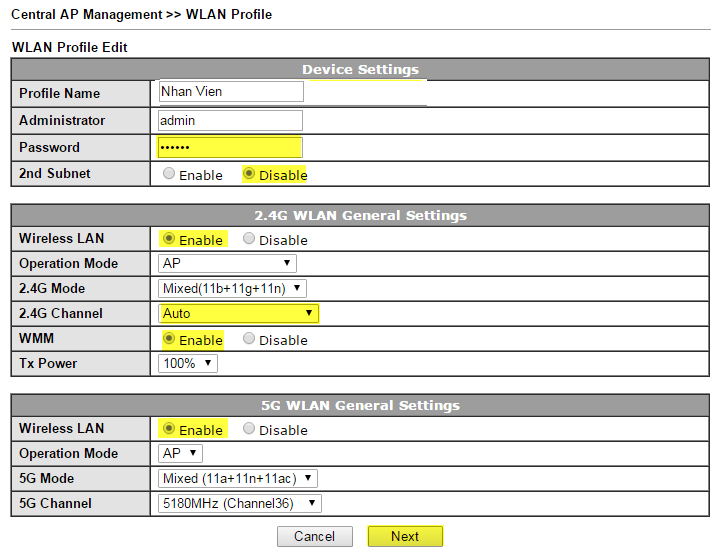This screenshot has height=553, width=721.
Task: Disable 5G Wireless LAN radio
Action: pos(249,428)
